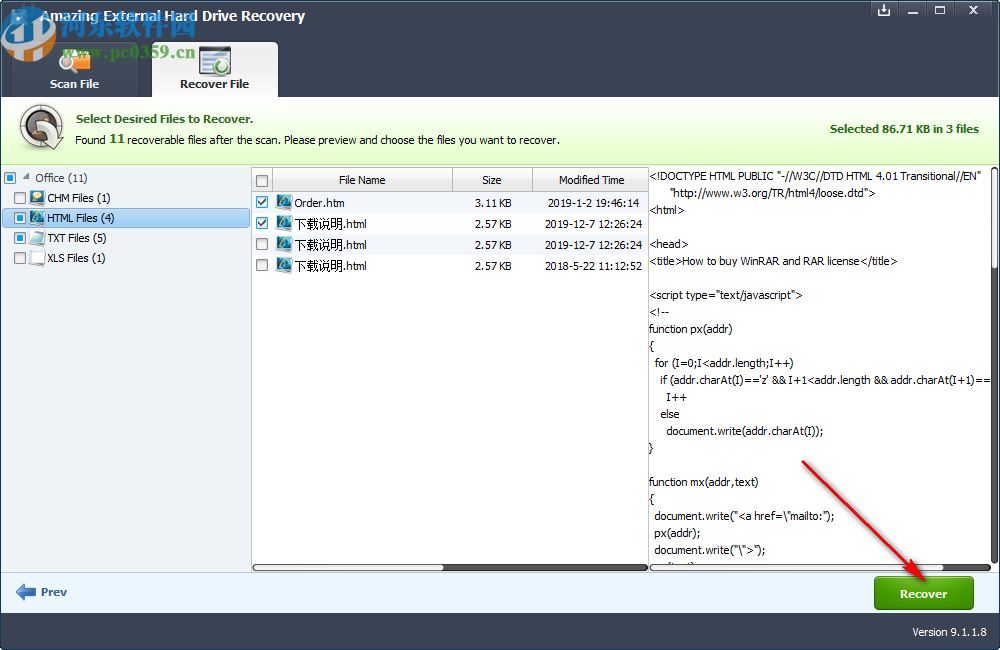Image resolution: width=1000 pixels, height=650 pixels.
Task: Click the green Recover button
Action: (x=923, y=593)
